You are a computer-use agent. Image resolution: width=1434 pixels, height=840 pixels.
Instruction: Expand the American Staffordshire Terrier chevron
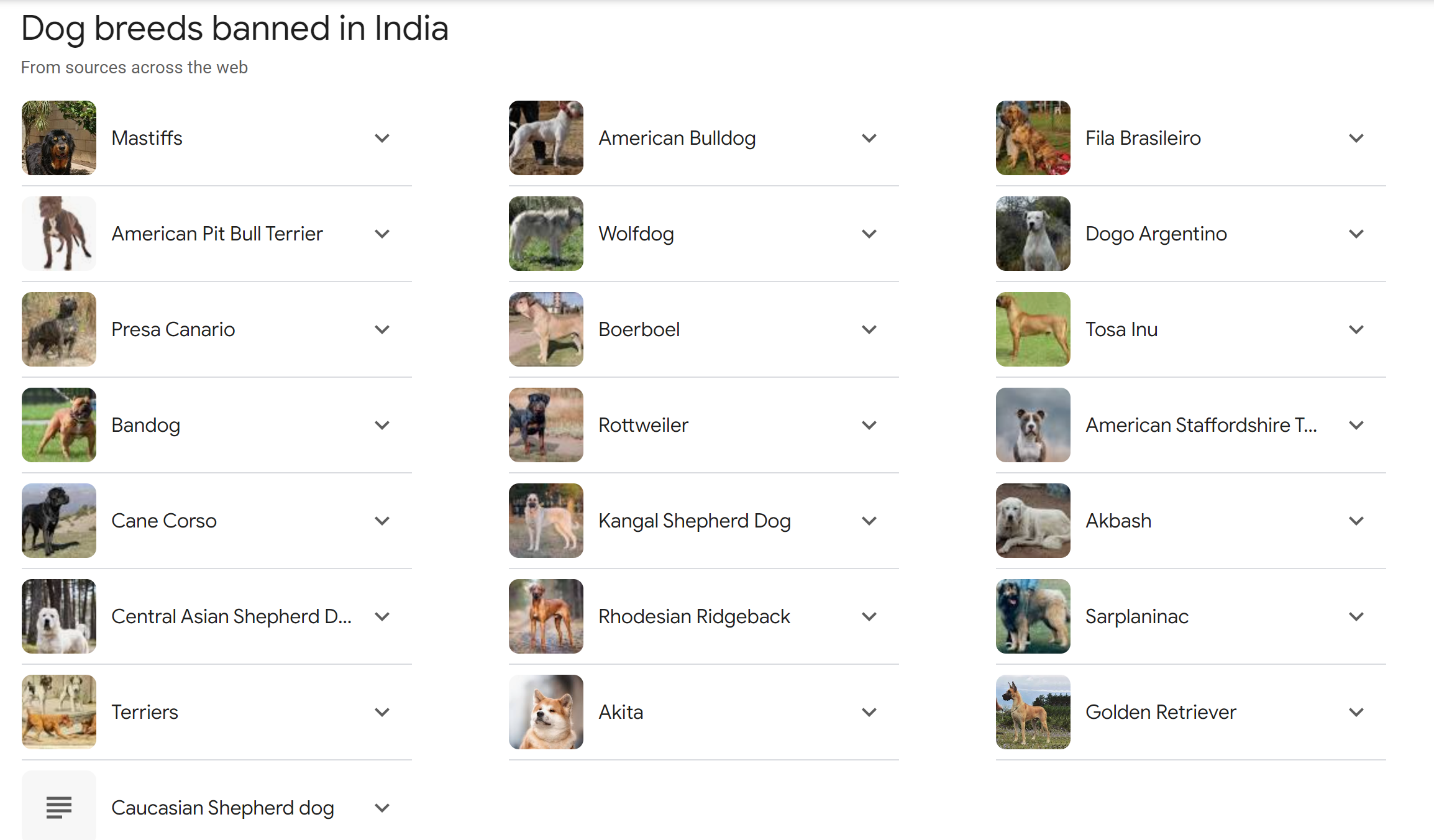tap(1356, 425)
